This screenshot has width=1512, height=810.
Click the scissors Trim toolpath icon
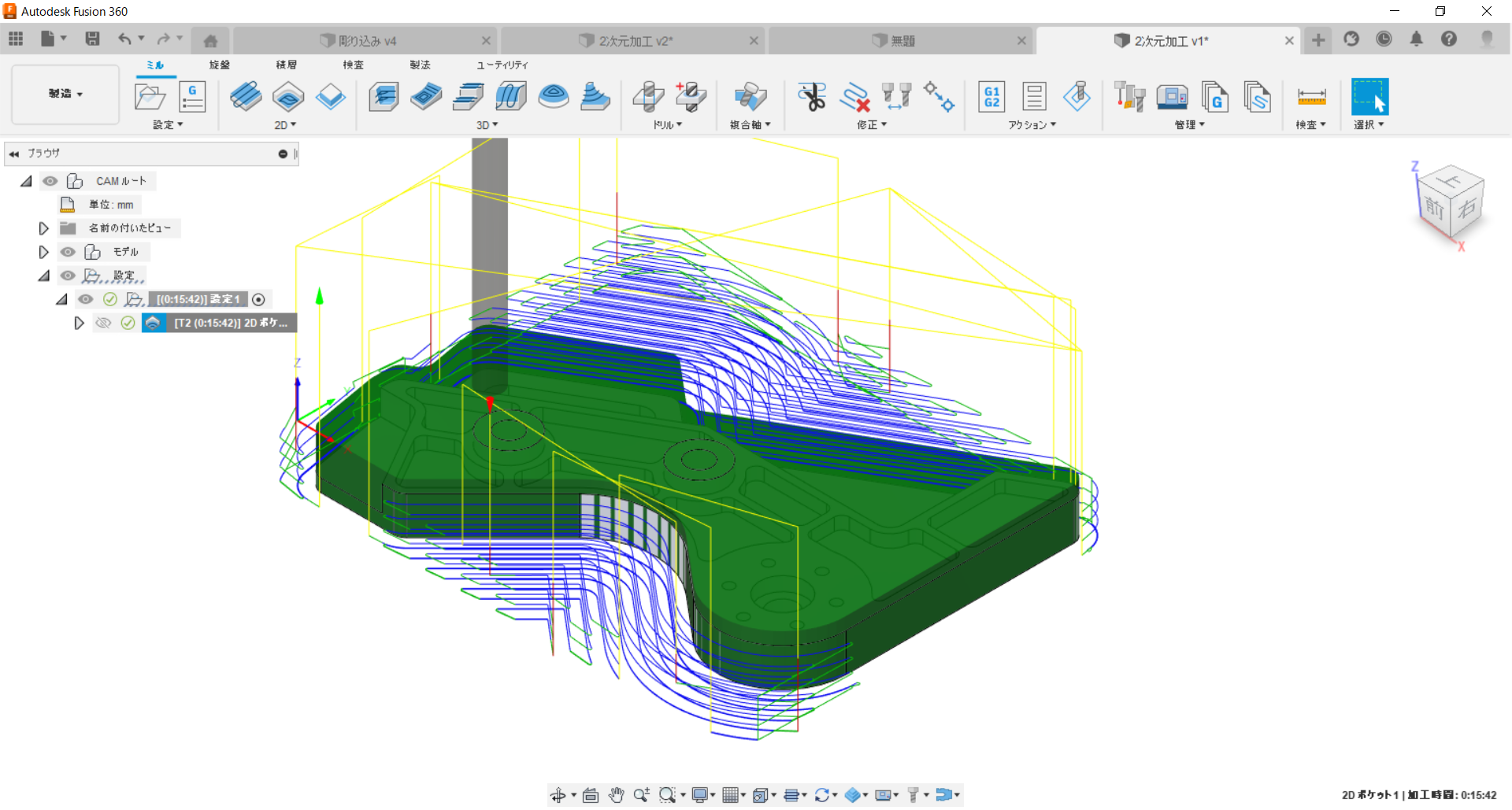(811, 97)
